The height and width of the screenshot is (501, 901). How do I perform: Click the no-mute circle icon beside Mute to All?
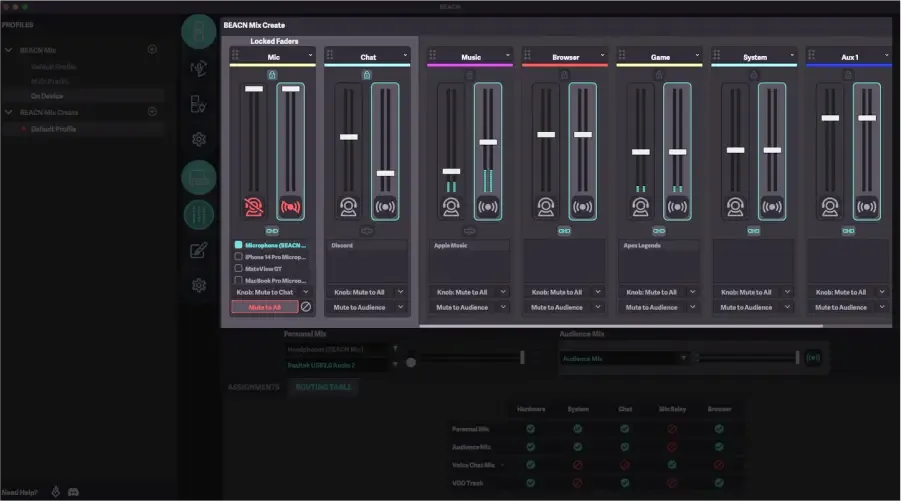click(x=306, y=307)
